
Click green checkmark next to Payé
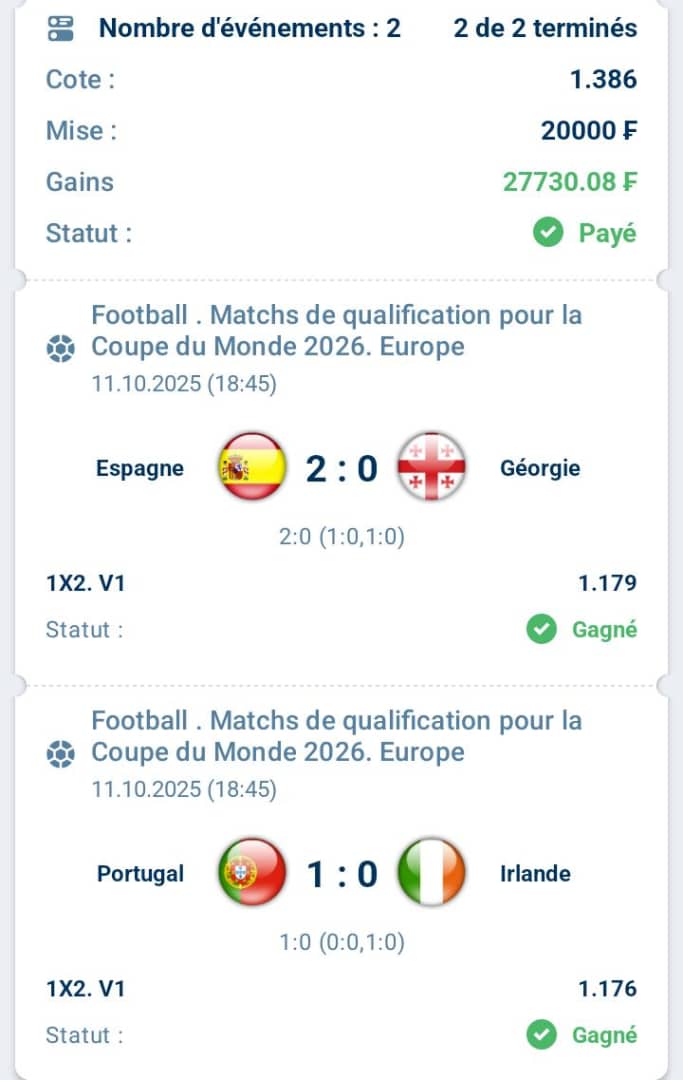point(547,234)
